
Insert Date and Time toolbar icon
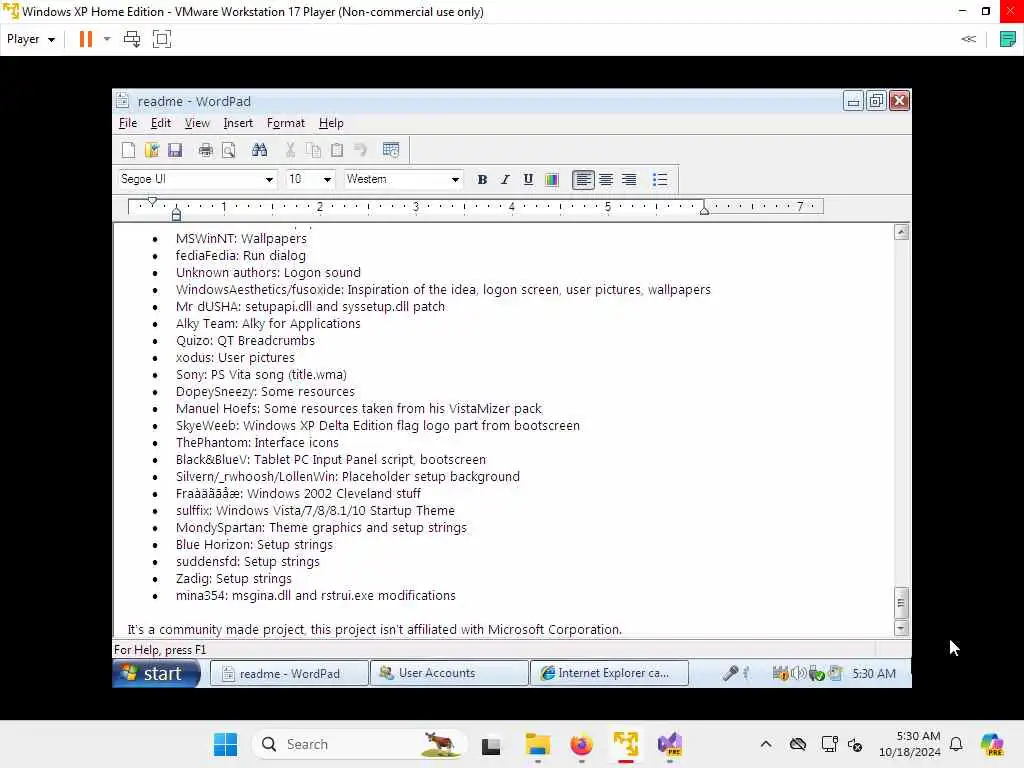[x=391, y=150]
